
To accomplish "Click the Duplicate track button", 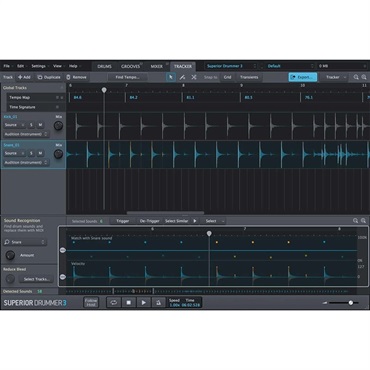I will click(49, 77).
